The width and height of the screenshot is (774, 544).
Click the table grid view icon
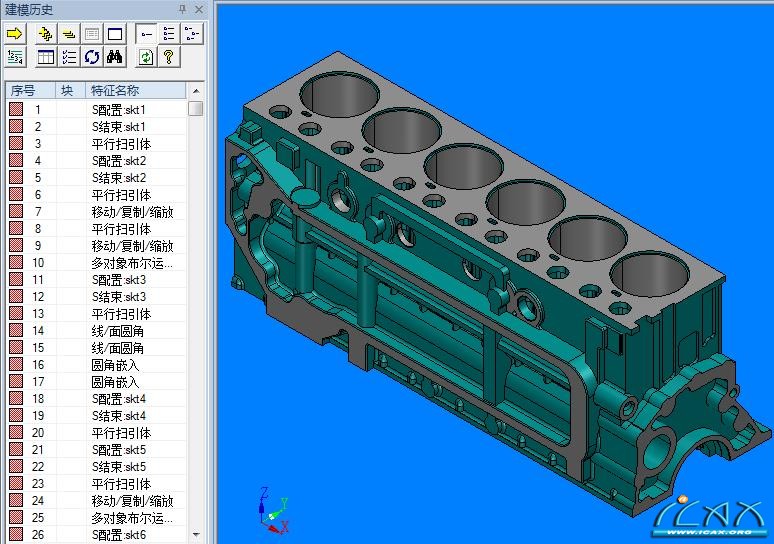[46, 57]
